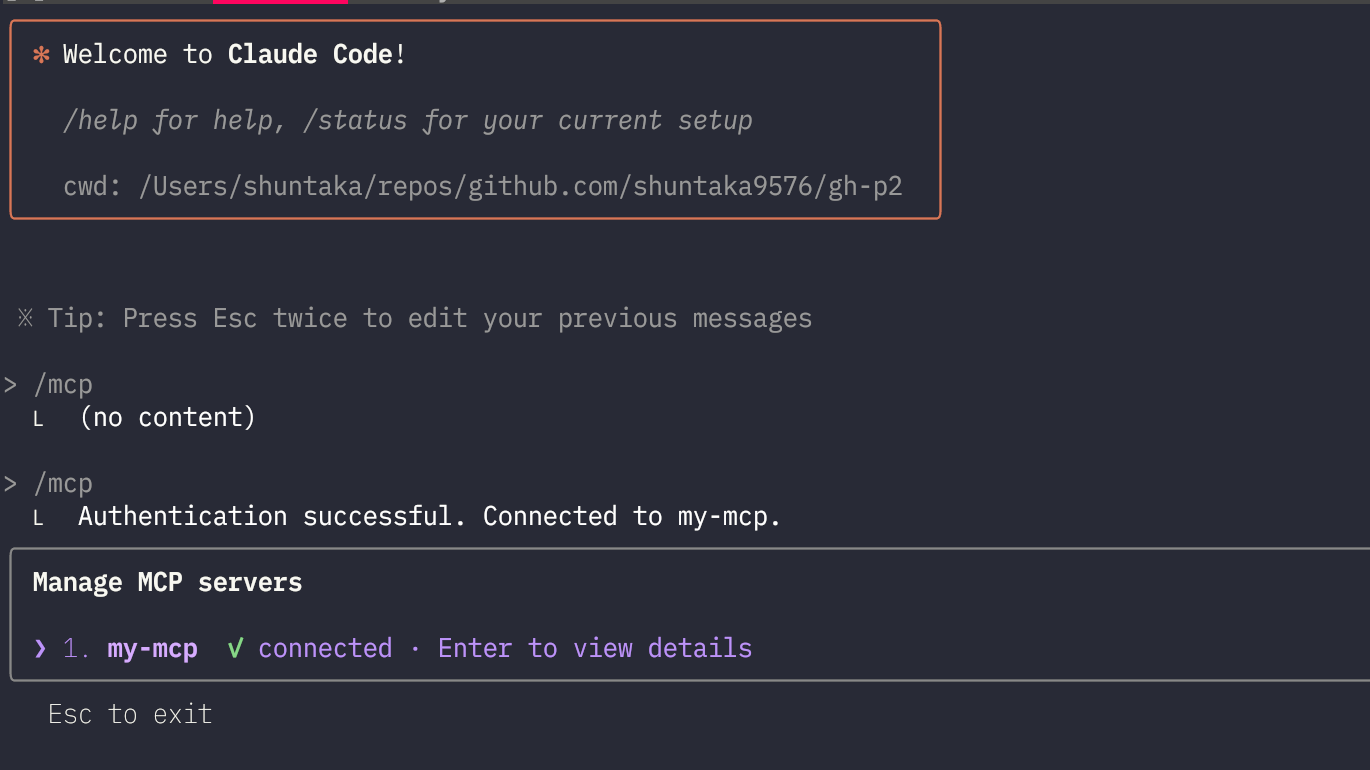Click the L result marker beside (no content)

38,420
